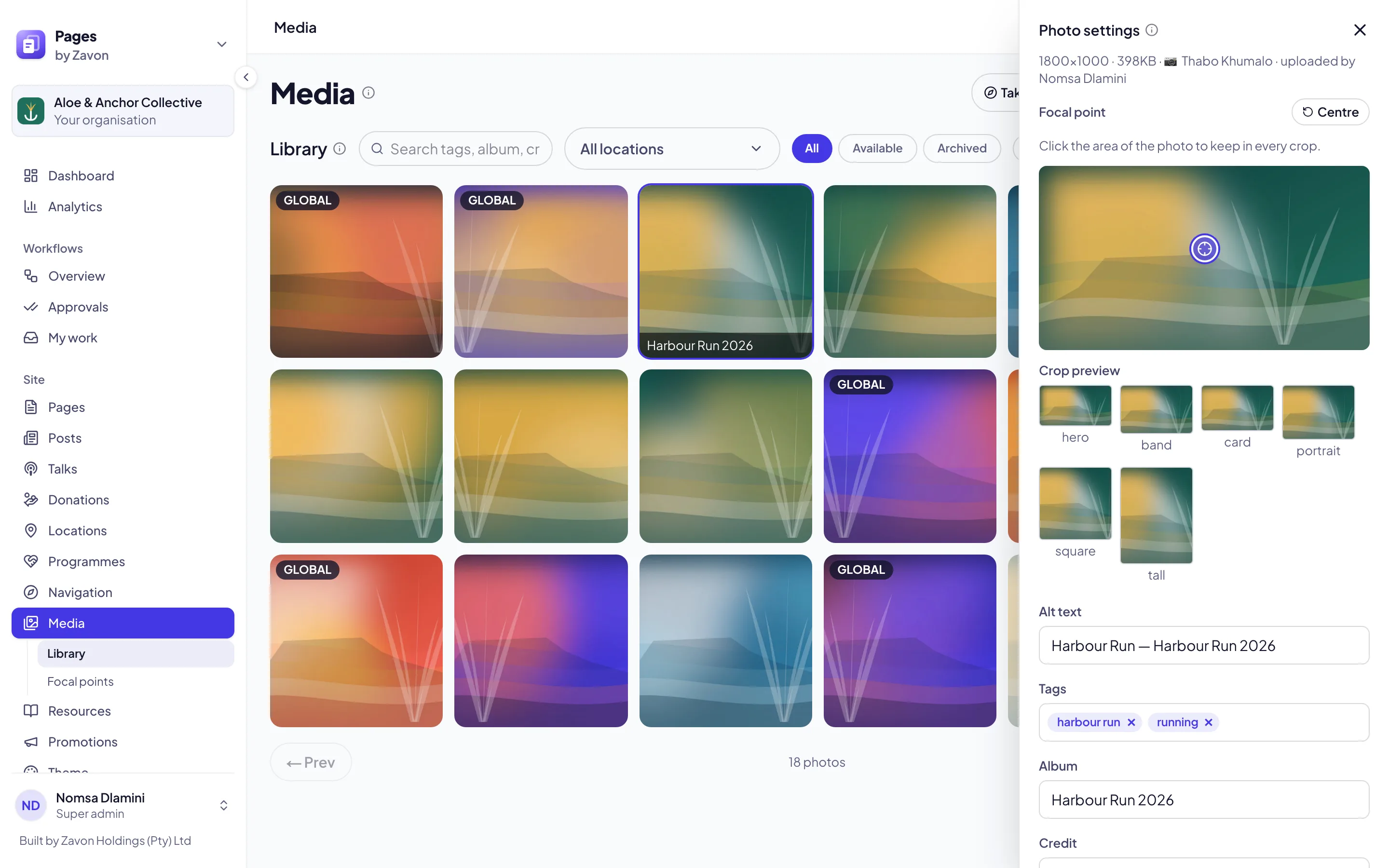Select the band crop preview
Image resolution: width=1389 pixels, height=868 pixels.
(x=1156, y=409)
